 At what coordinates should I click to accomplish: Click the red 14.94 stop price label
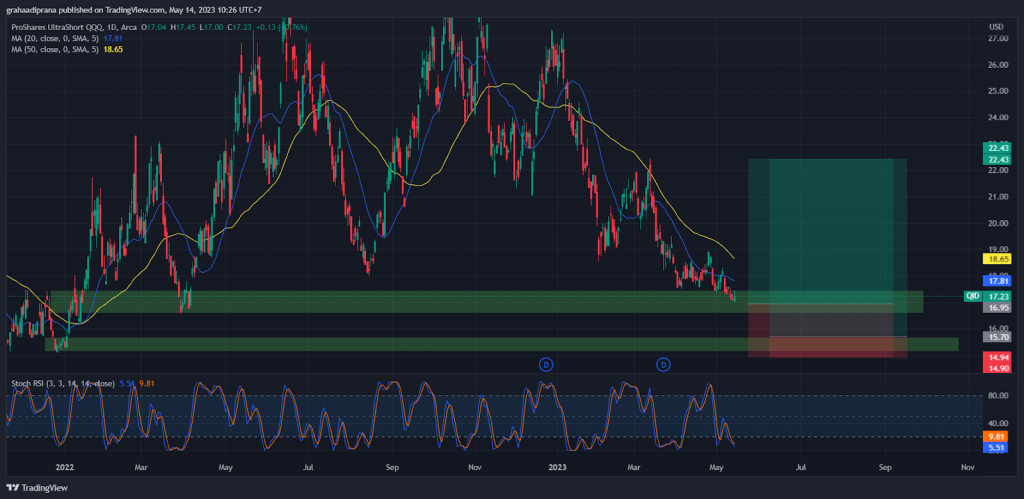click(x=997, y=357)
